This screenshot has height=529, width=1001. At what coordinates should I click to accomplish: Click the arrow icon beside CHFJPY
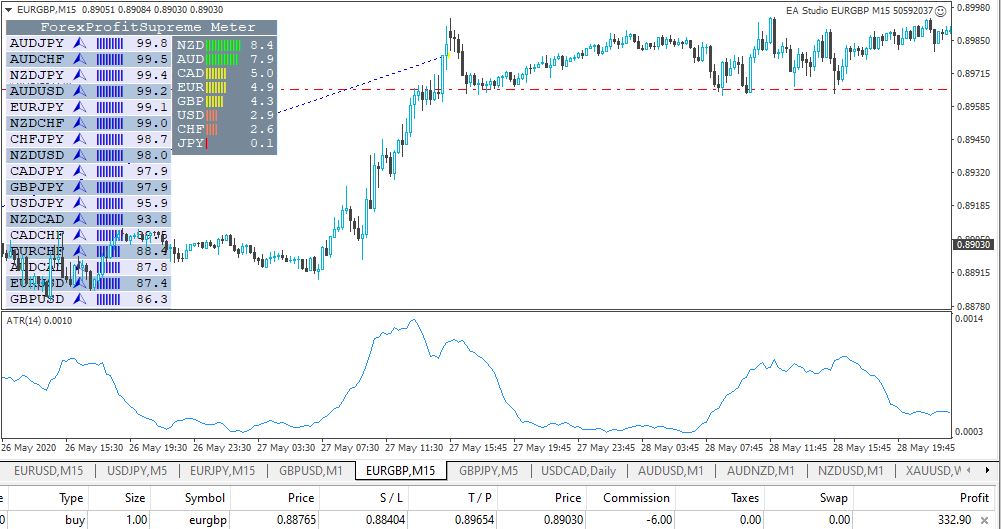click(x=81, y=139)
